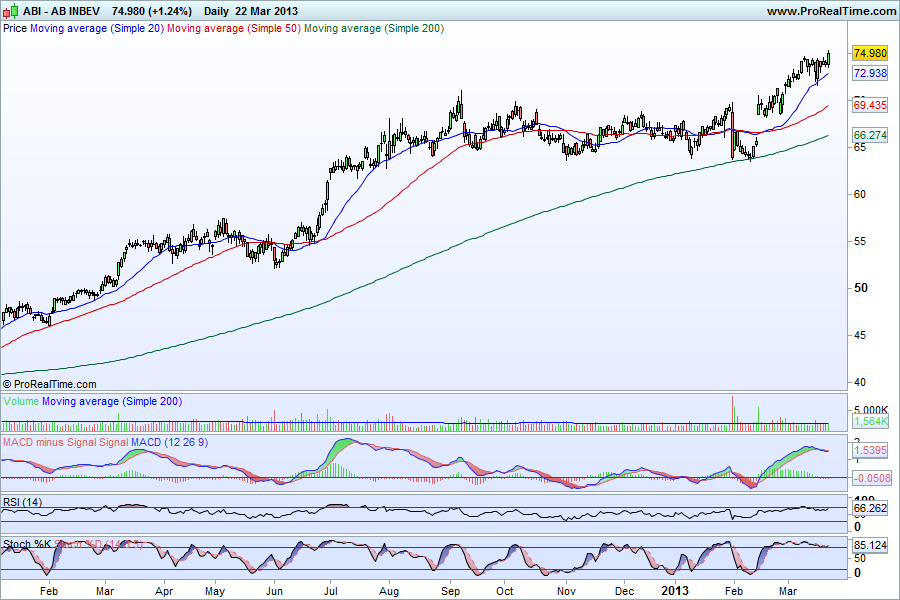Click the Aug month label on time axis
This screenshot has height=600, width=900.
click(389, 591)
